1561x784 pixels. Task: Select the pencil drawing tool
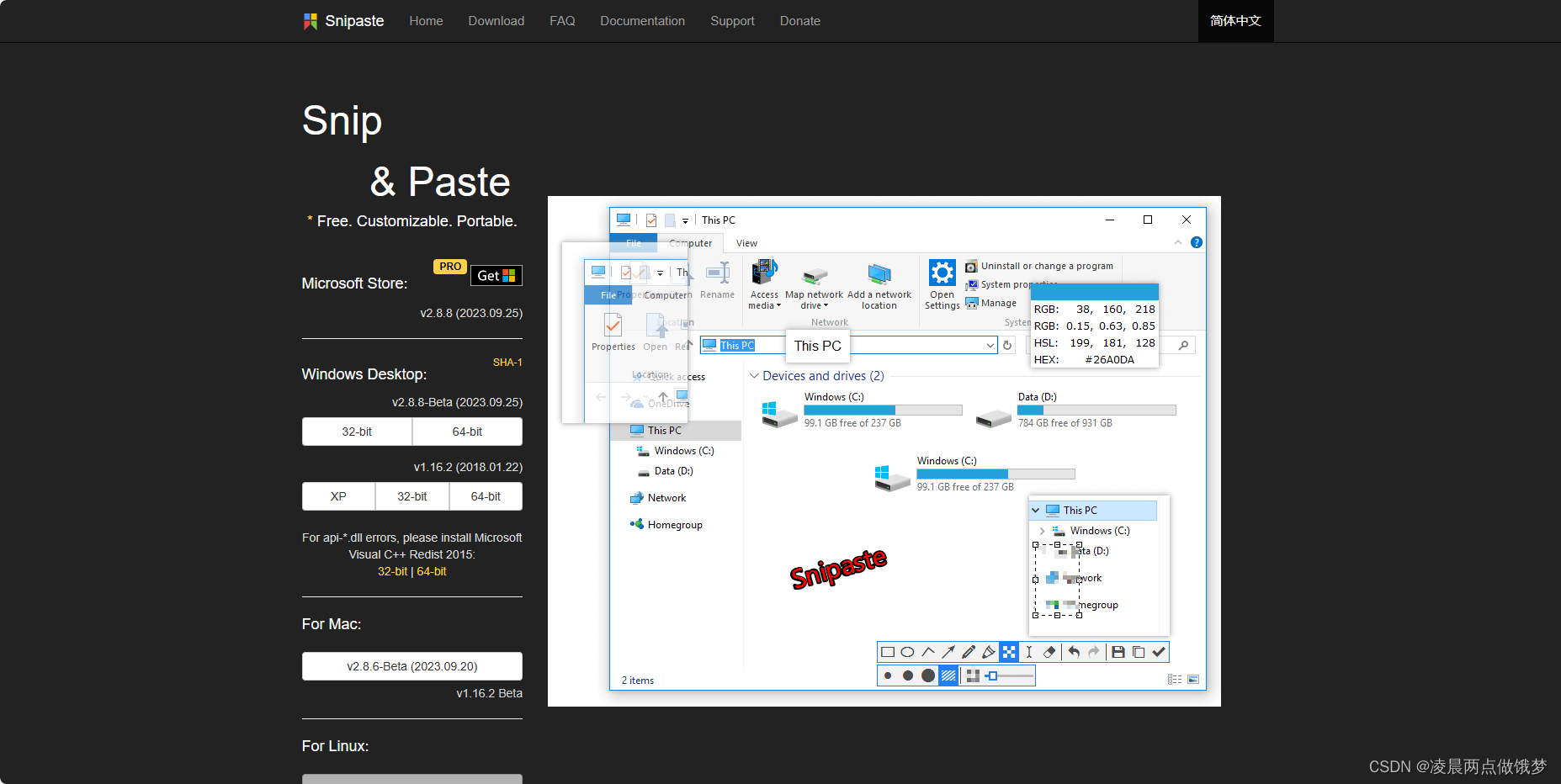coord(969,652)
